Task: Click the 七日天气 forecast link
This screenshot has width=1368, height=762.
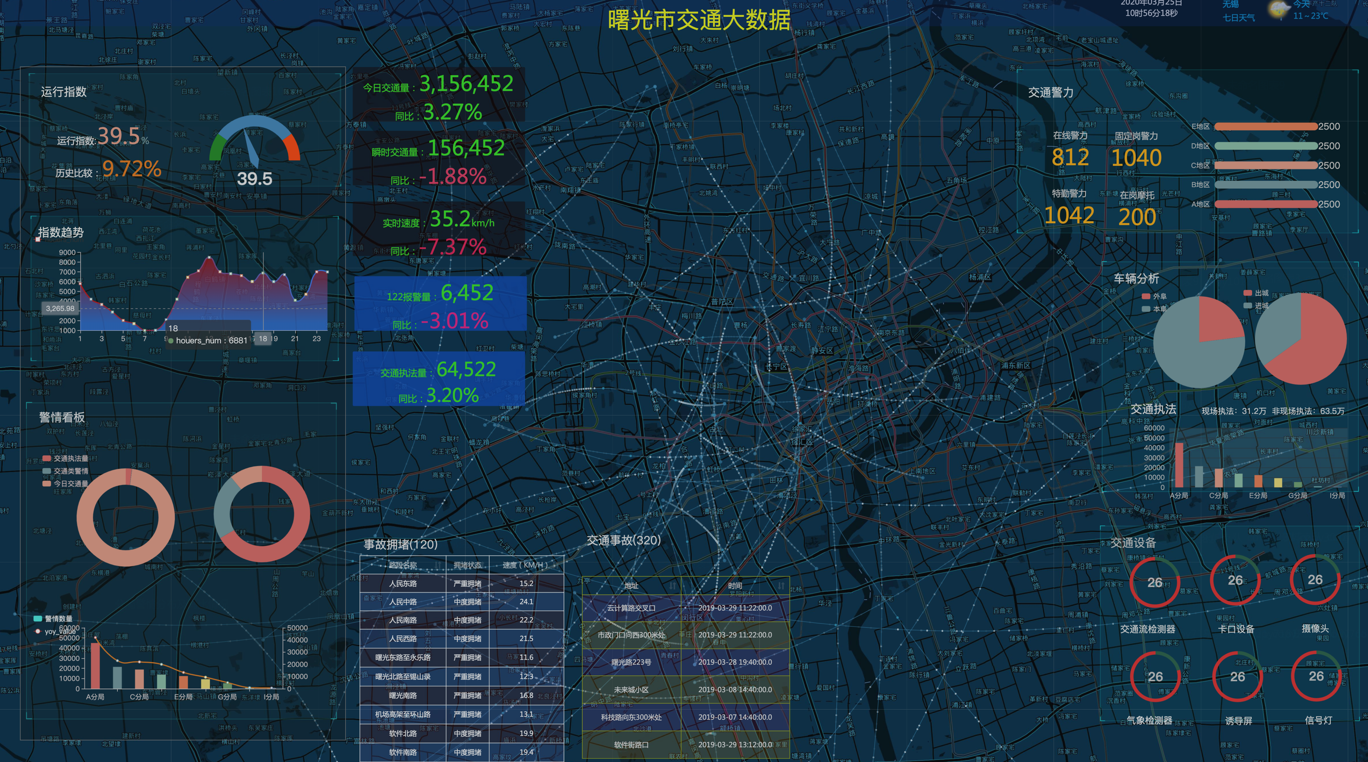Action: (1238, 18)
